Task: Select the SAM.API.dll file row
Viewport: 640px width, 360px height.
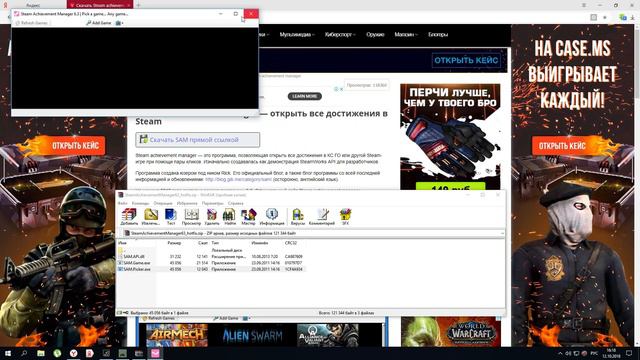Action: [211, 257]
